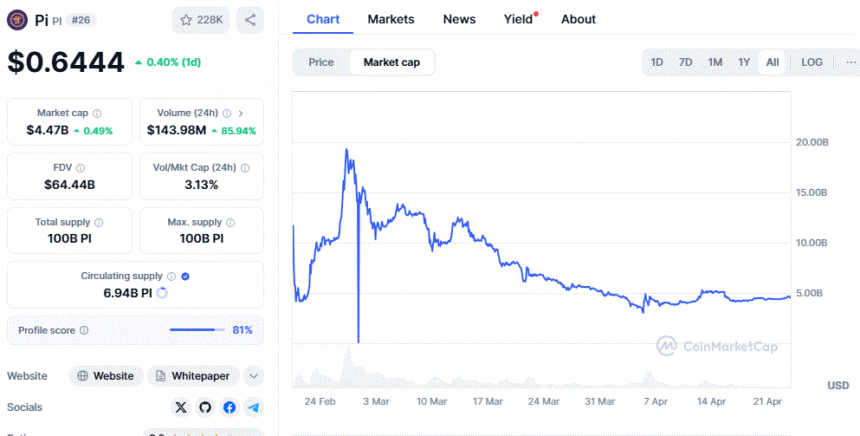Image resolution: width=860 pixels, height=436 pixels.
Task: Click the $4.47B market cap value
Action: [47, 131]
